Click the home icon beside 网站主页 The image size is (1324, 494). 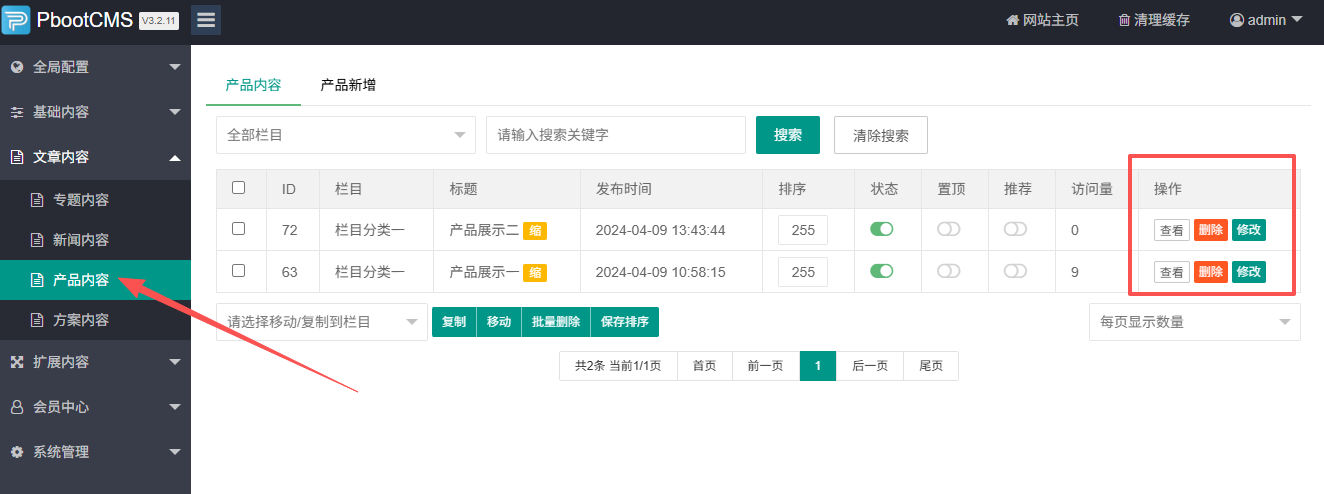click(1012, 20)
